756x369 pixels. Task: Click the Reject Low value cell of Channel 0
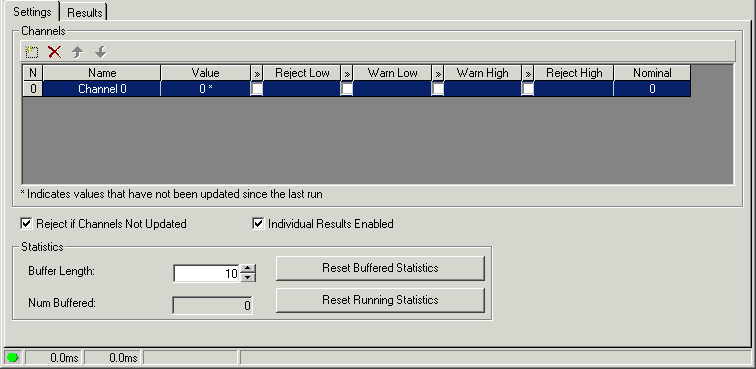point(302,89)
